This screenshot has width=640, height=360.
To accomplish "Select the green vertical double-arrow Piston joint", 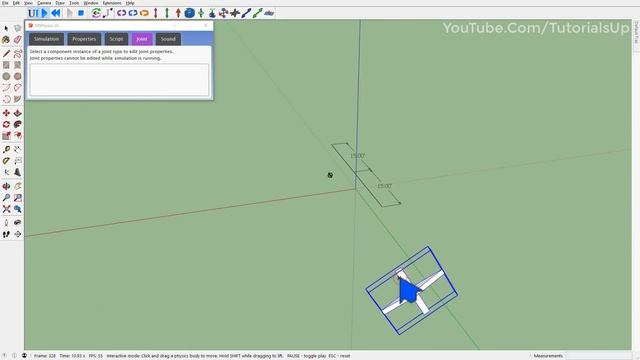I will (x=167, y=13).
